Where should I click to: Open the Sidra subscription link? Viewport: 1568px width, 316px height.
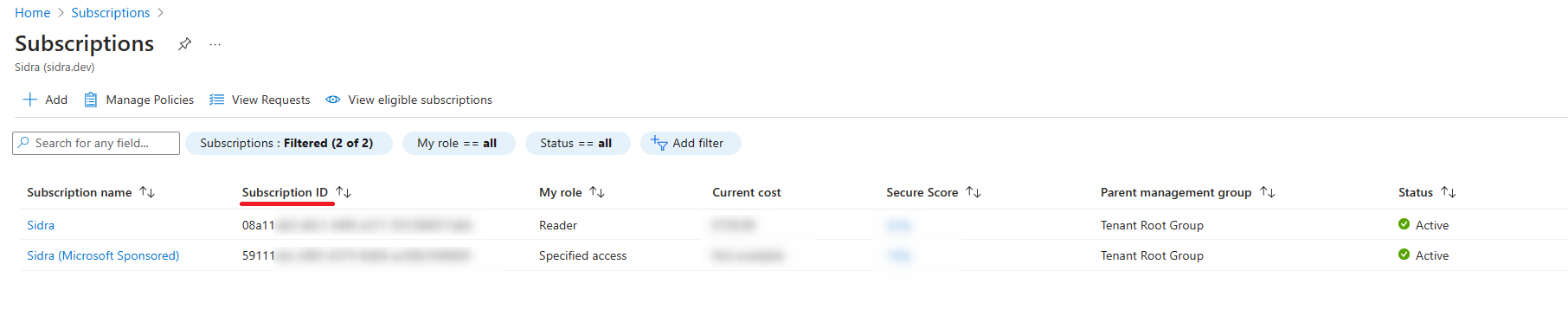point(41,225)
